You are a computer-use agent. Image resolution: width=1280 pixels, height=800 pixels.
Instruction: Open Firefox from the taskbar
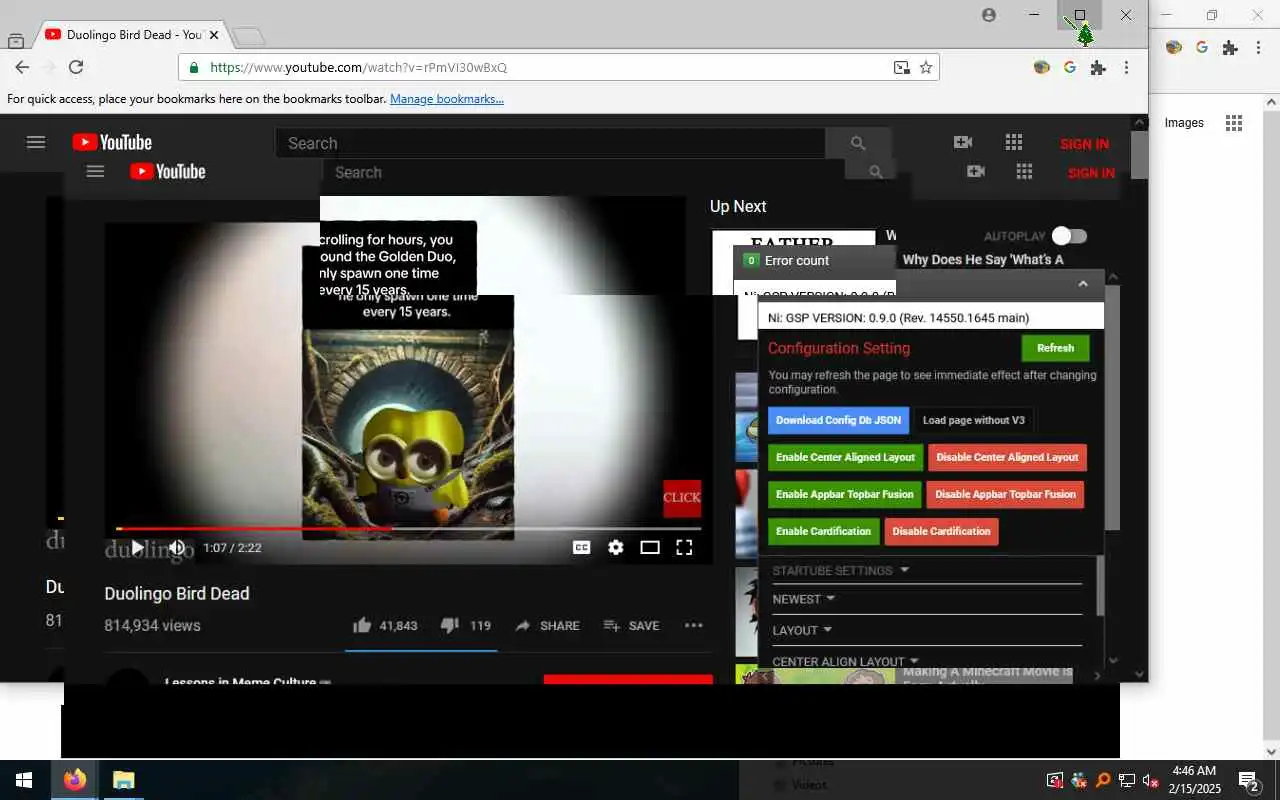pos(75,780)
